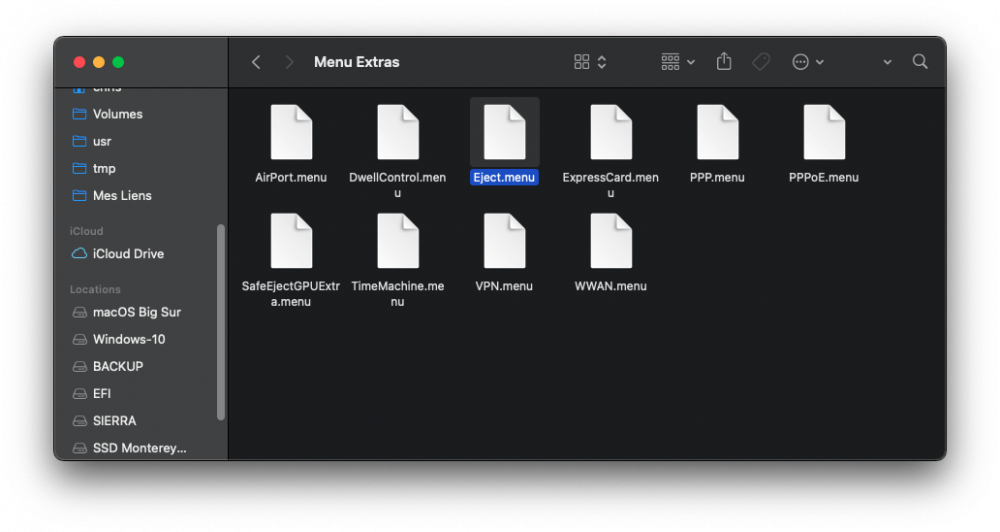Click the Locations section header

click(x=95, y=289)
